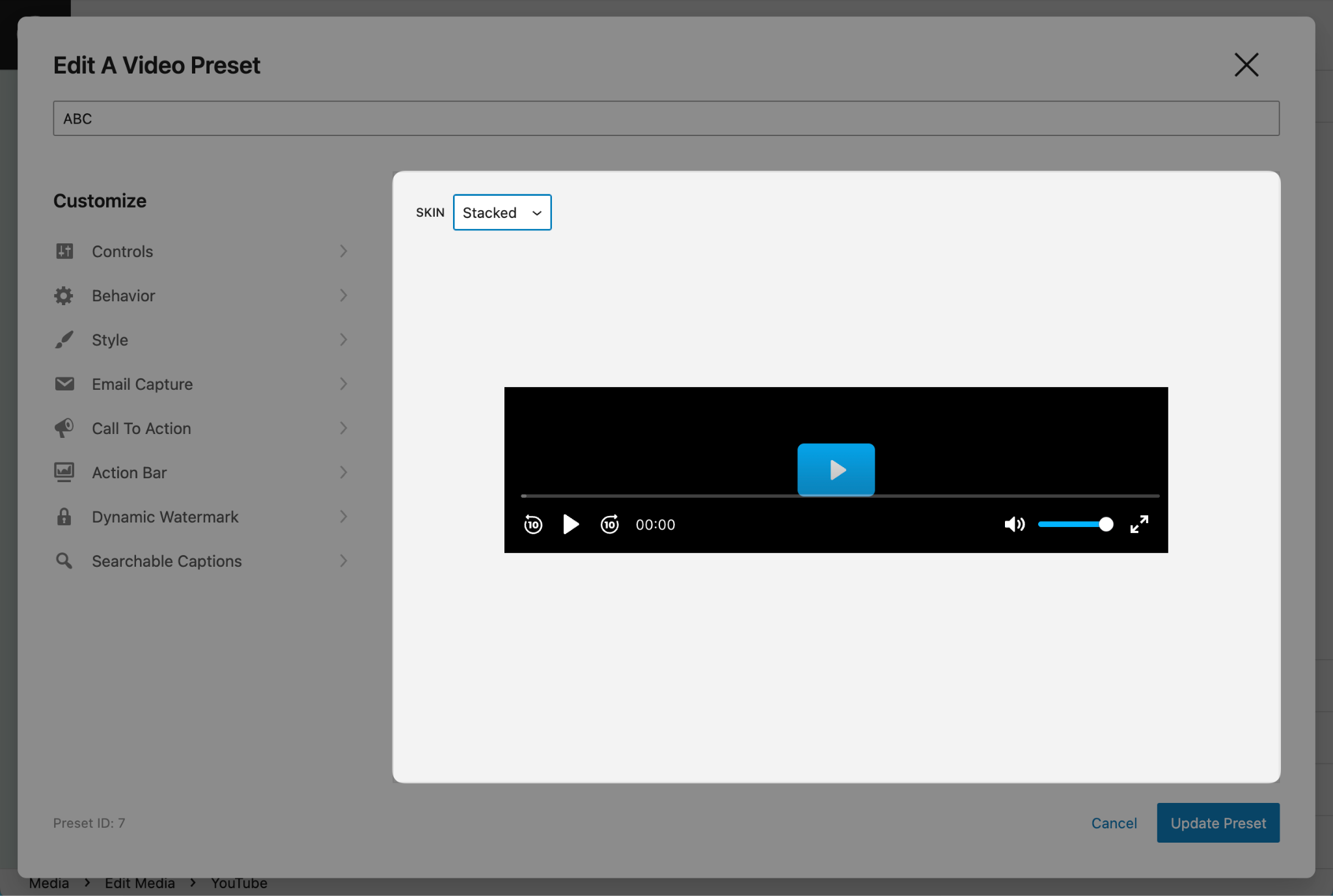Open the Skin dropdown showing Stacked

(502, 212)
